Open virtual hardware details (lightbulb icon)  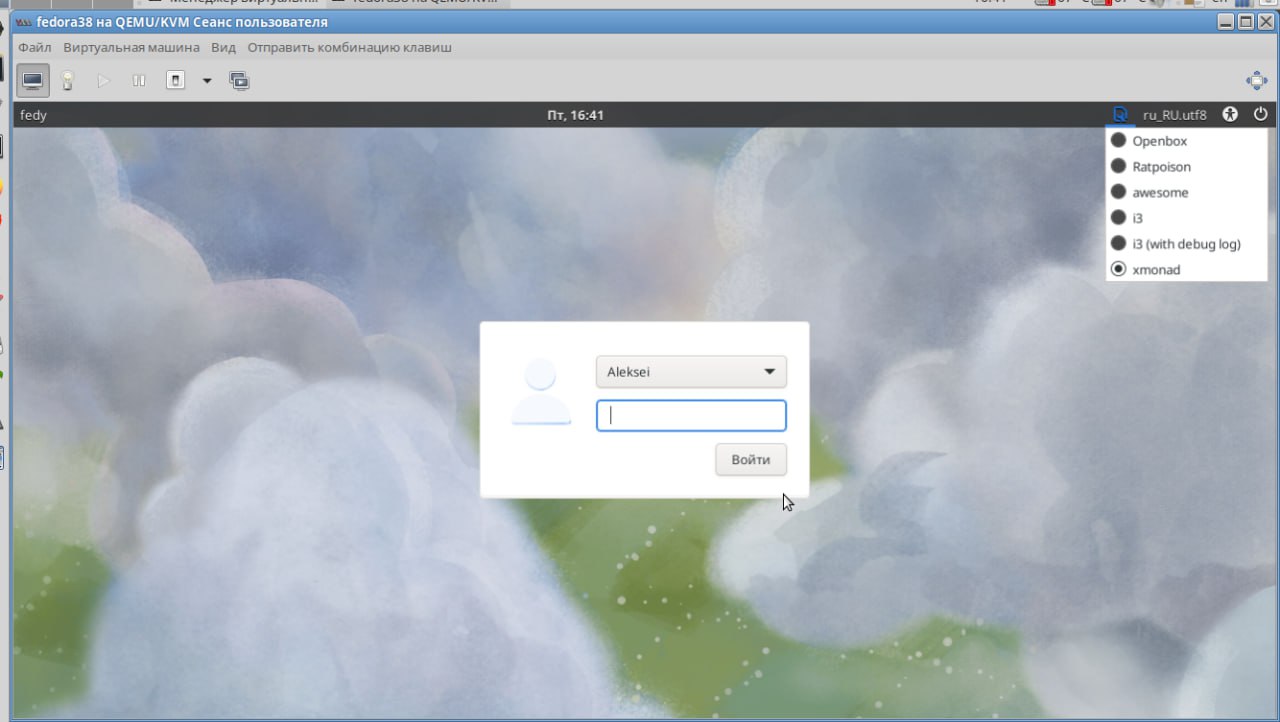coord(68,80)
